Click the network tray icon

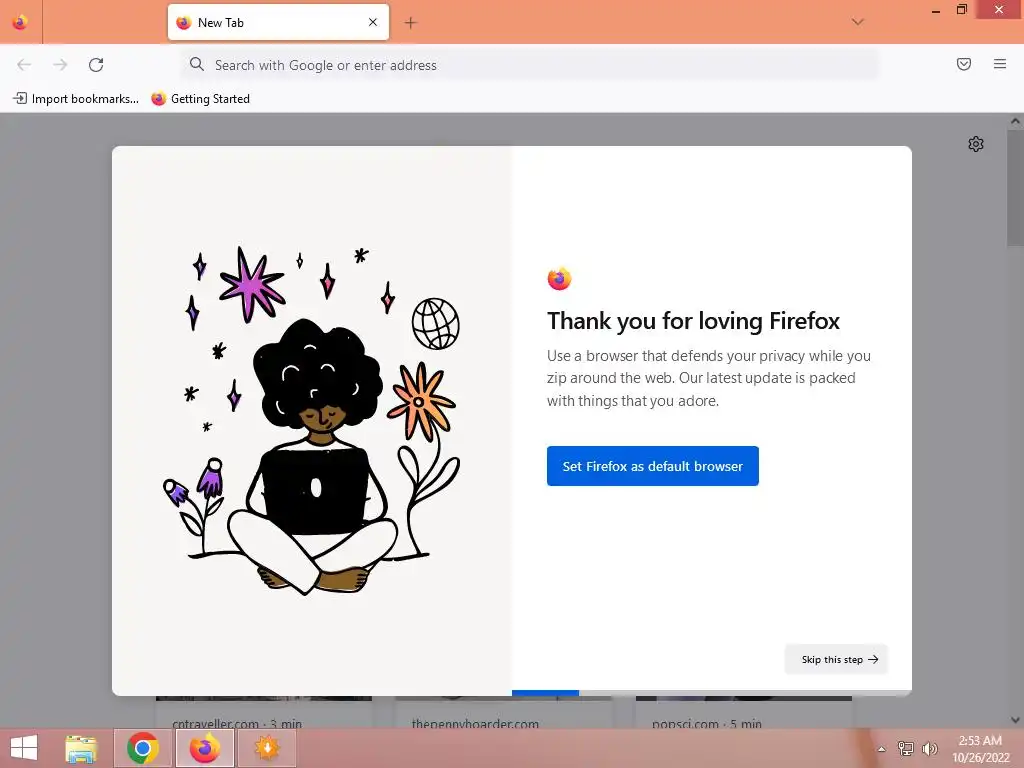906,748
